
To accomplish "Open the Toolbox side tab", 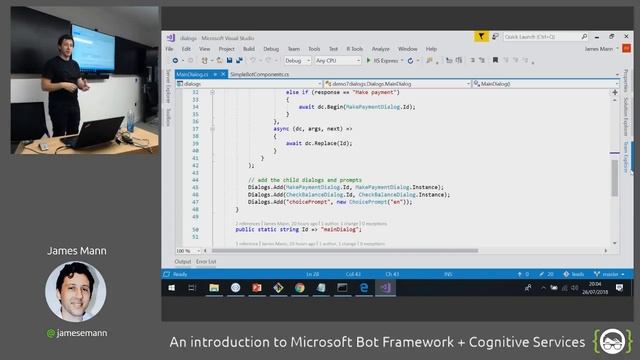I will point(168,117).
